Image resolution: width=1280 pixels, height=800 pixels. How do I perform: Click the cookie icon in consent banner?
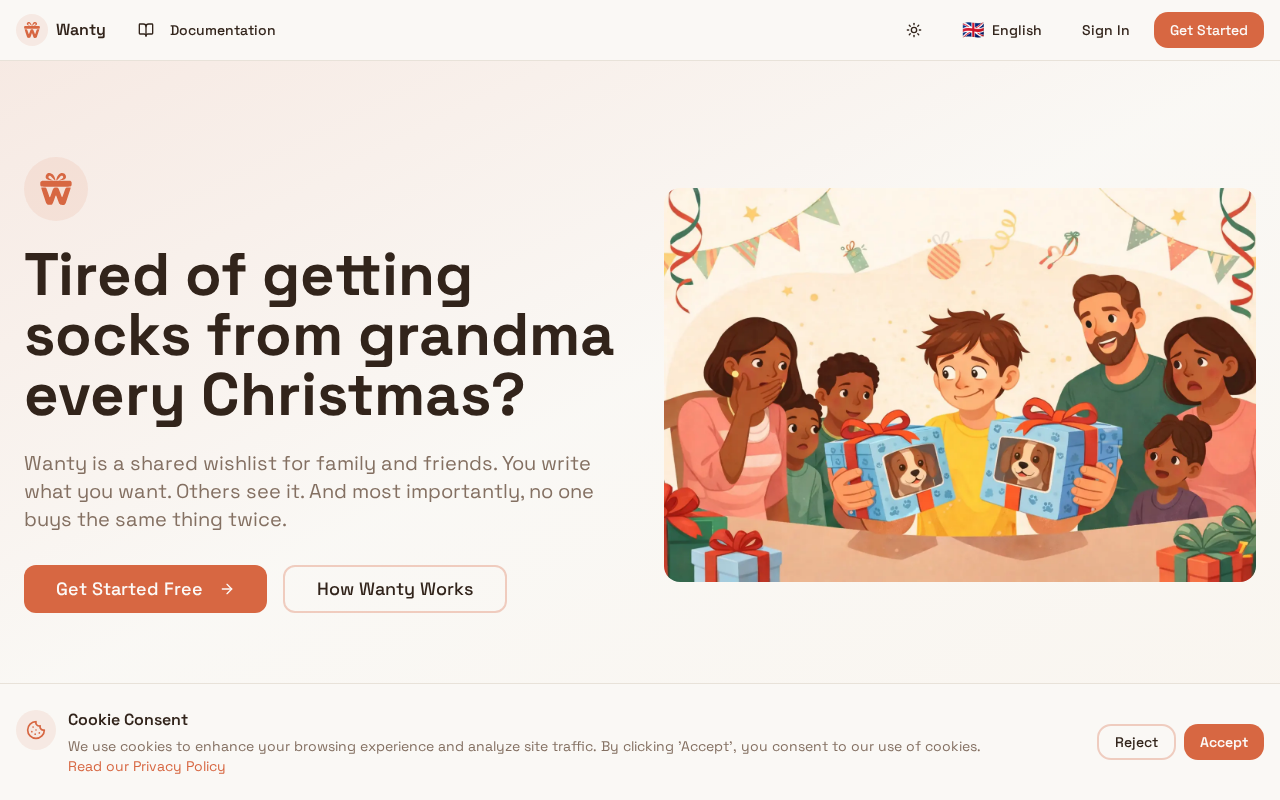point(36,730)
